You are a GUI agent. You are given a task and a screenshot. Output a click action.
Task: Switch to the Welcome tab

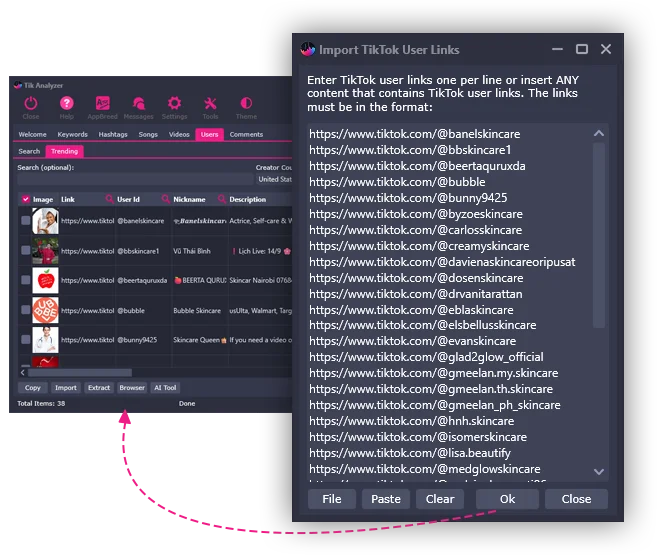coord(32,134)
